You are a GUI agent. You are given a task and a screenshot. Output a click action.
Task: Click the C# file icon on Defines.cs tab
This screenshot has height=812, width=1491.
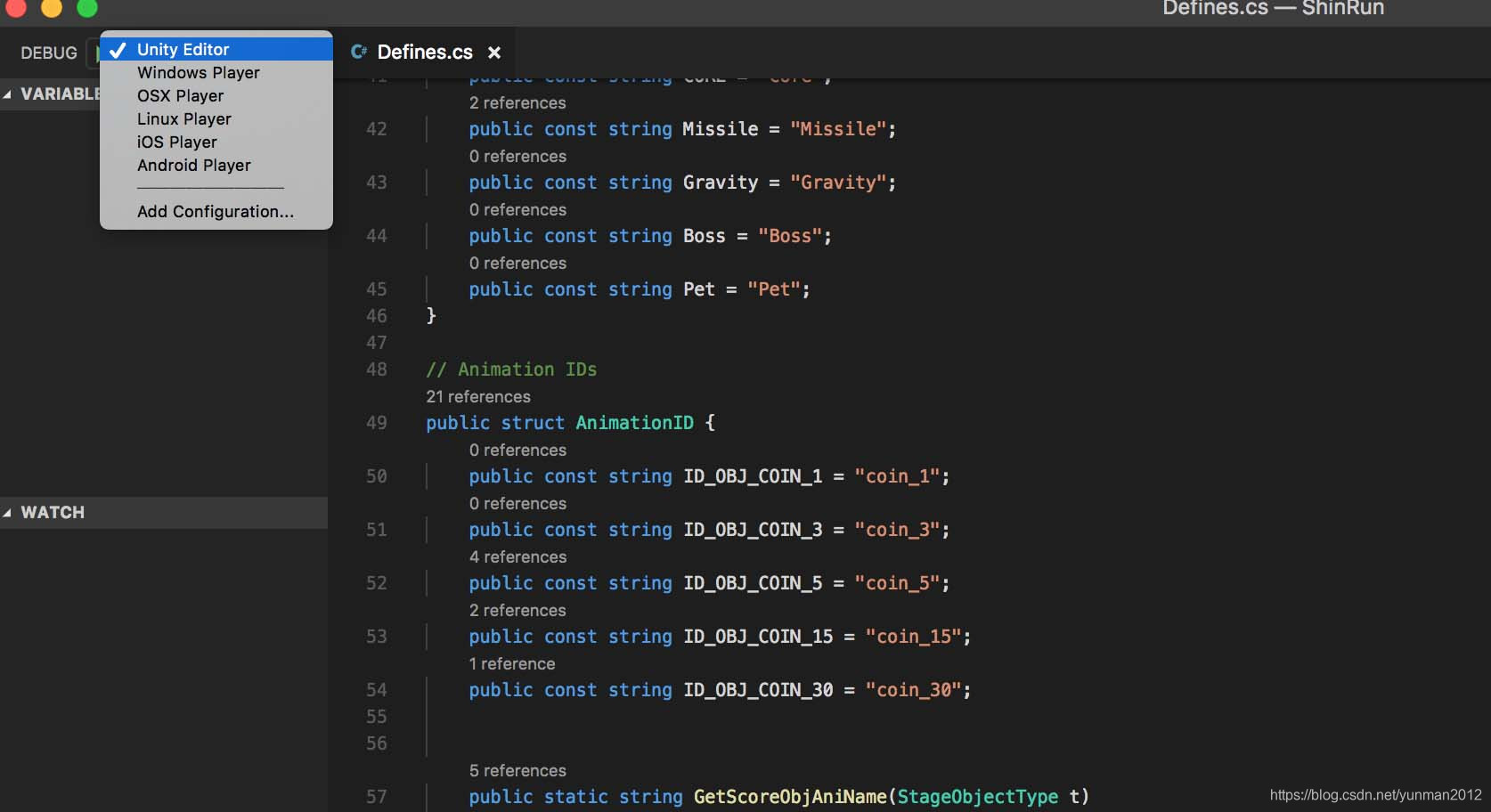tap(359, 52)
